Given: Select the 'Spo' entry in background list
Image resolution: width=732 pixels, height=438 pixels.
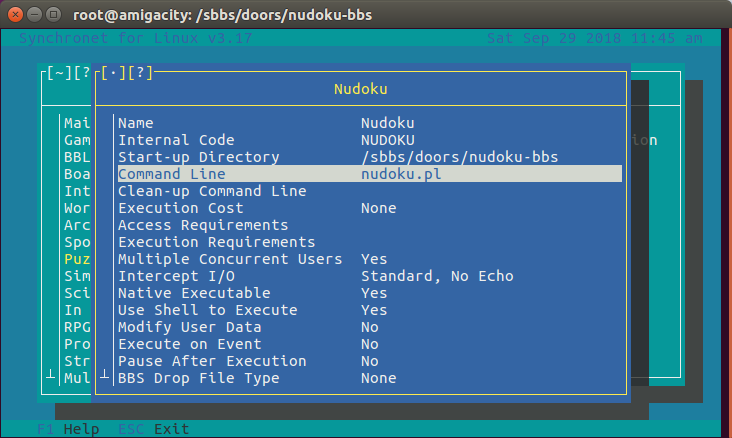Looking at the screenshot, I should click(77, 242).
